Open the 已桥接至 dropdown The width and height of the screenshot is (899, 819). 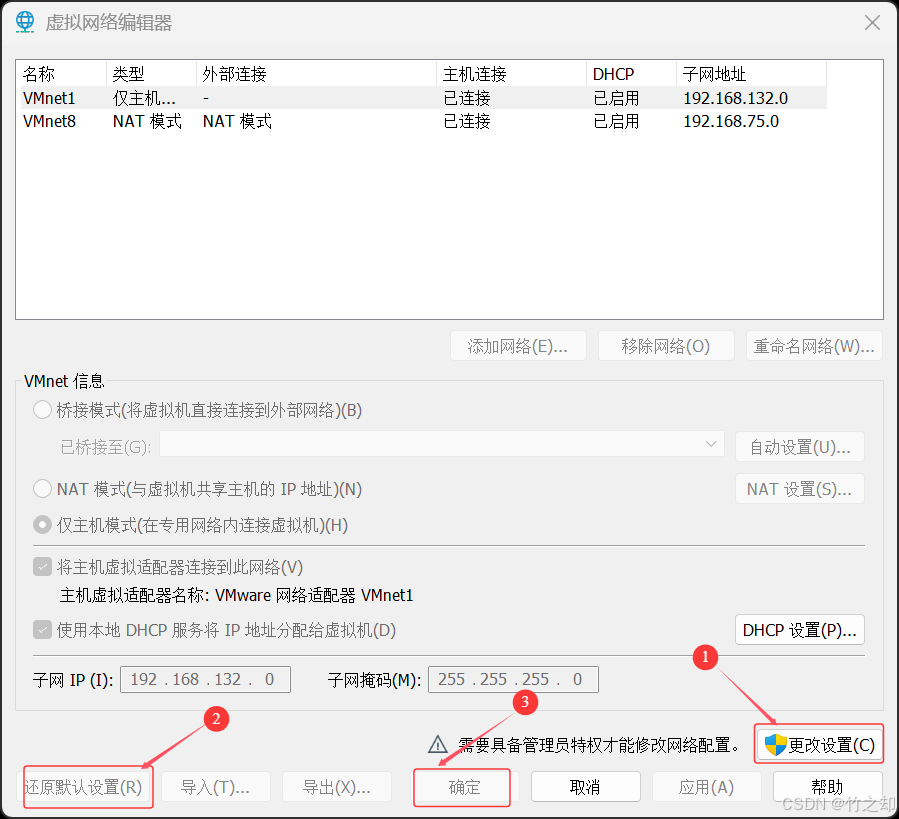point(710,446)
